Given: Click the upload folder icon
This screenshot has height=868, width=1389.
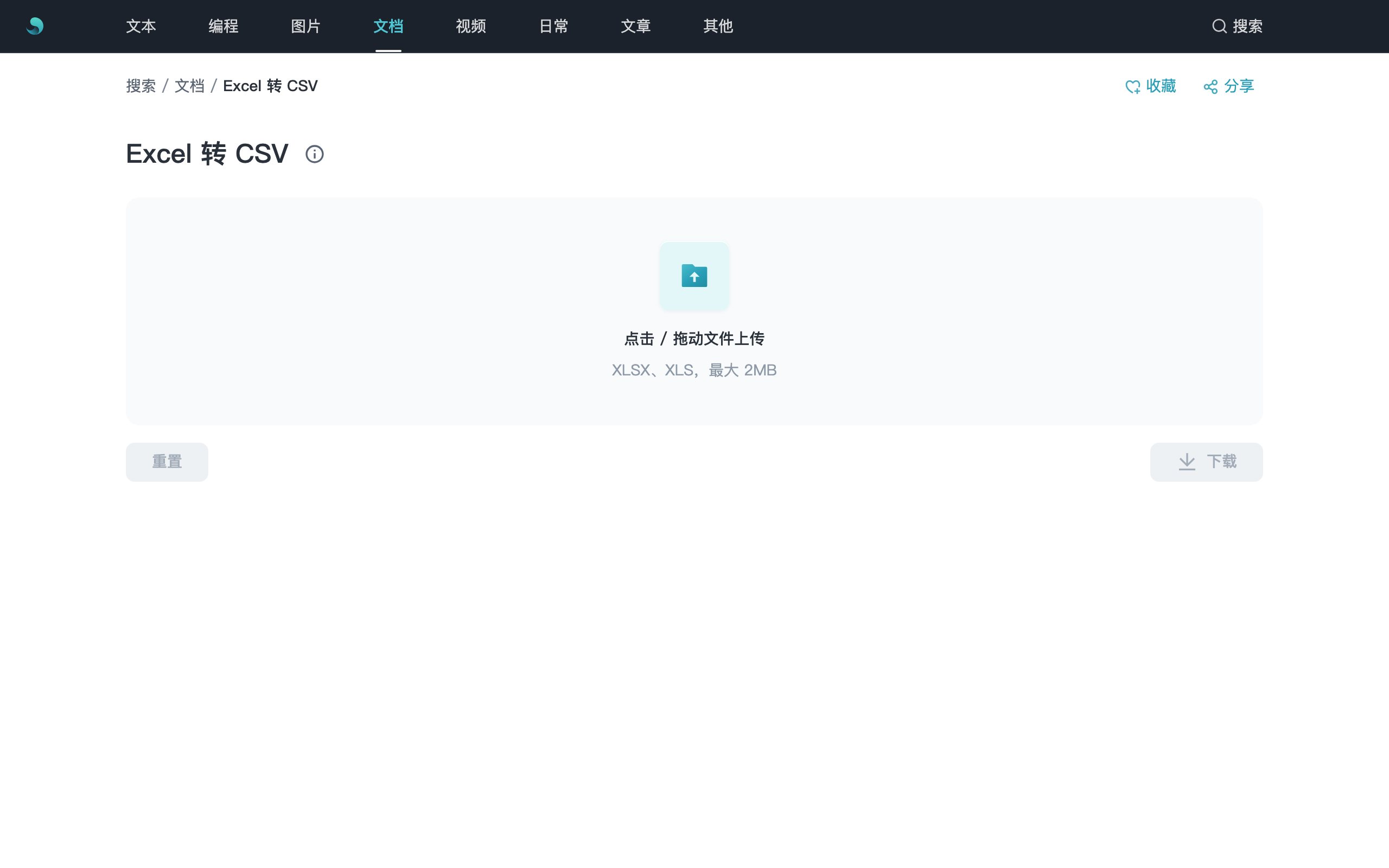Looking at the screenshot, I should tap(694, 276).
